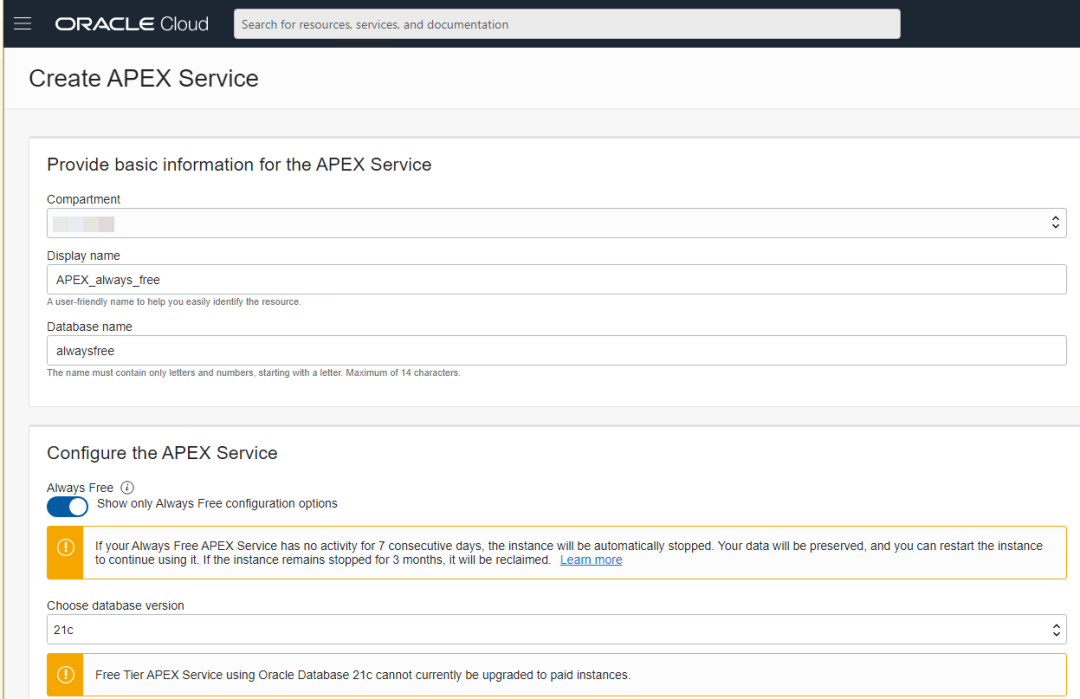Open the Compartment dropdown
The height and width of the screenshot is (699, 1080).
(556, 223)
